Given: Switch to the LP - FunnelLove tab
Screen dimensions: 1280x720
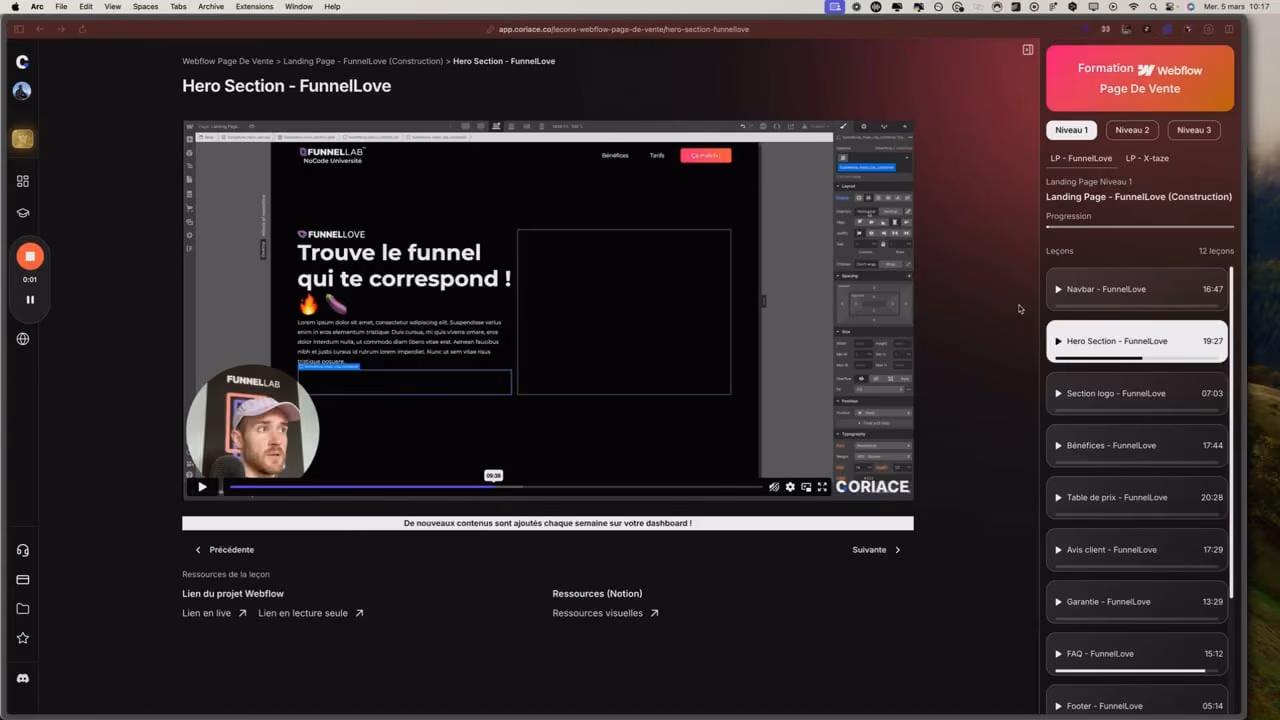Looking at the screenshot, I should (x=1081, y=158).
